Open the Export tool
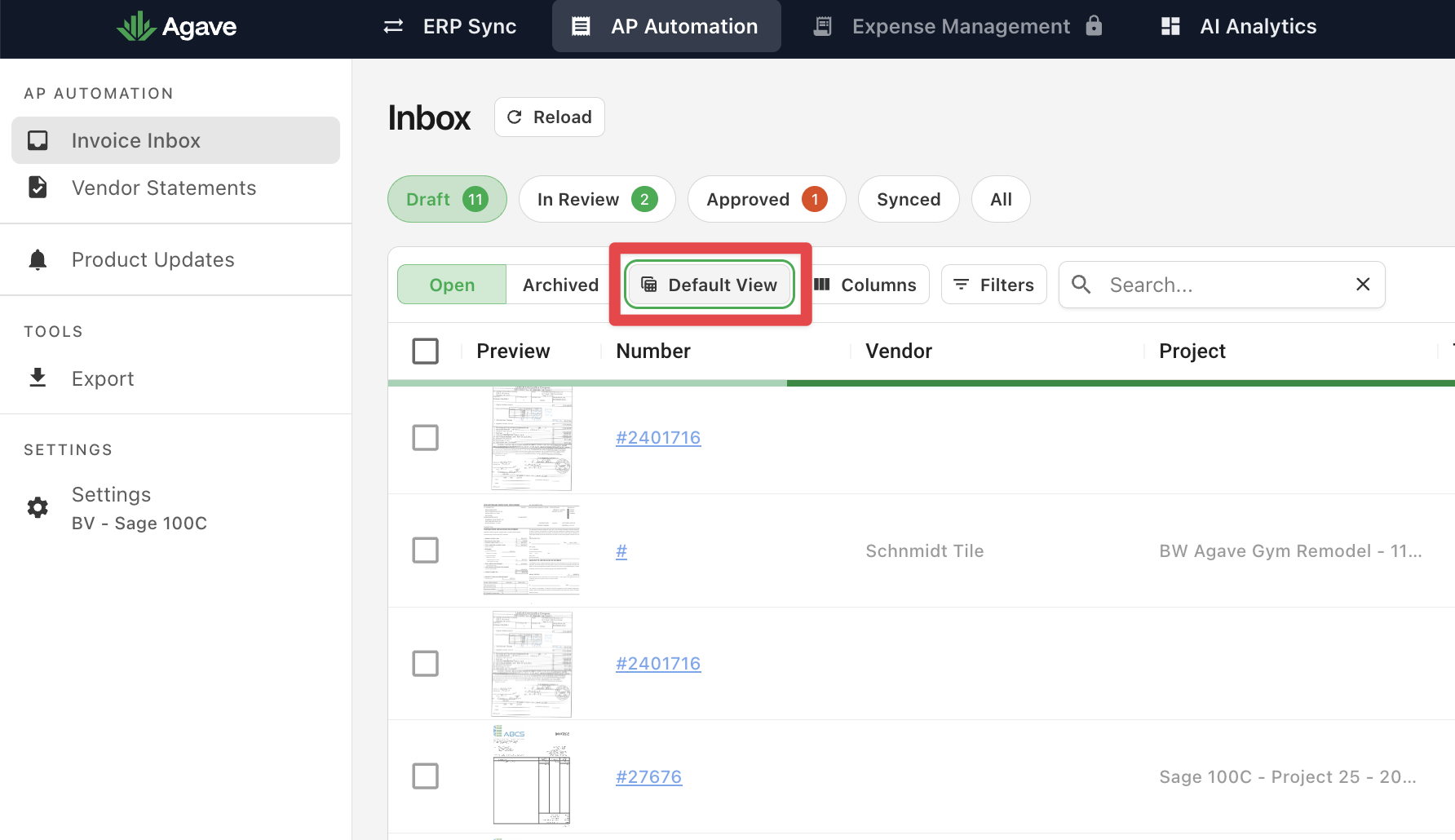Screen dimensions: 1455x840 175,378
